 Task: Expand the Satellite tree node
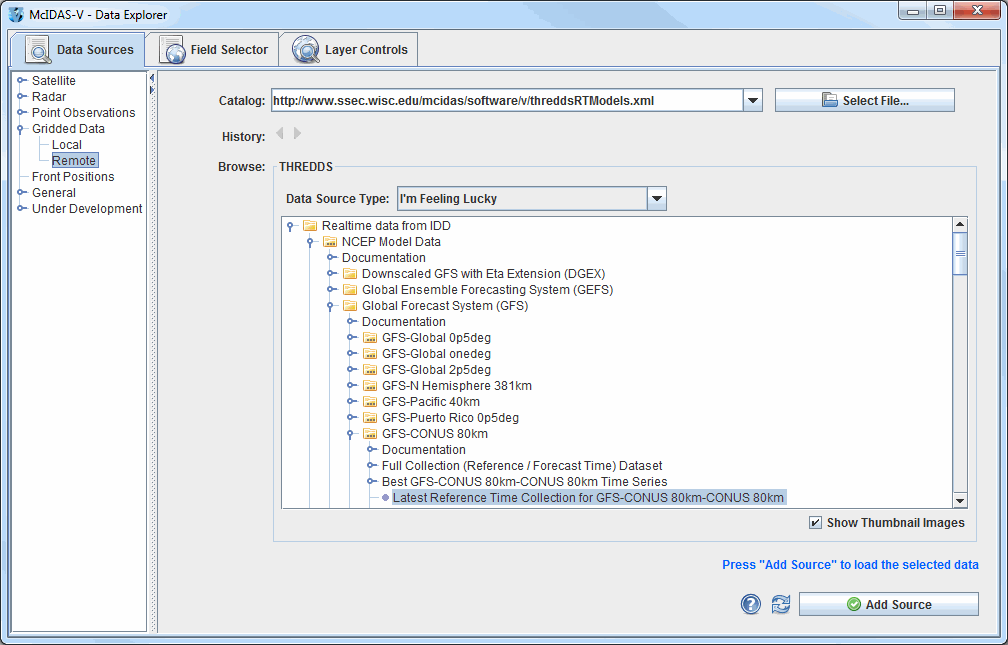(22, 81)
